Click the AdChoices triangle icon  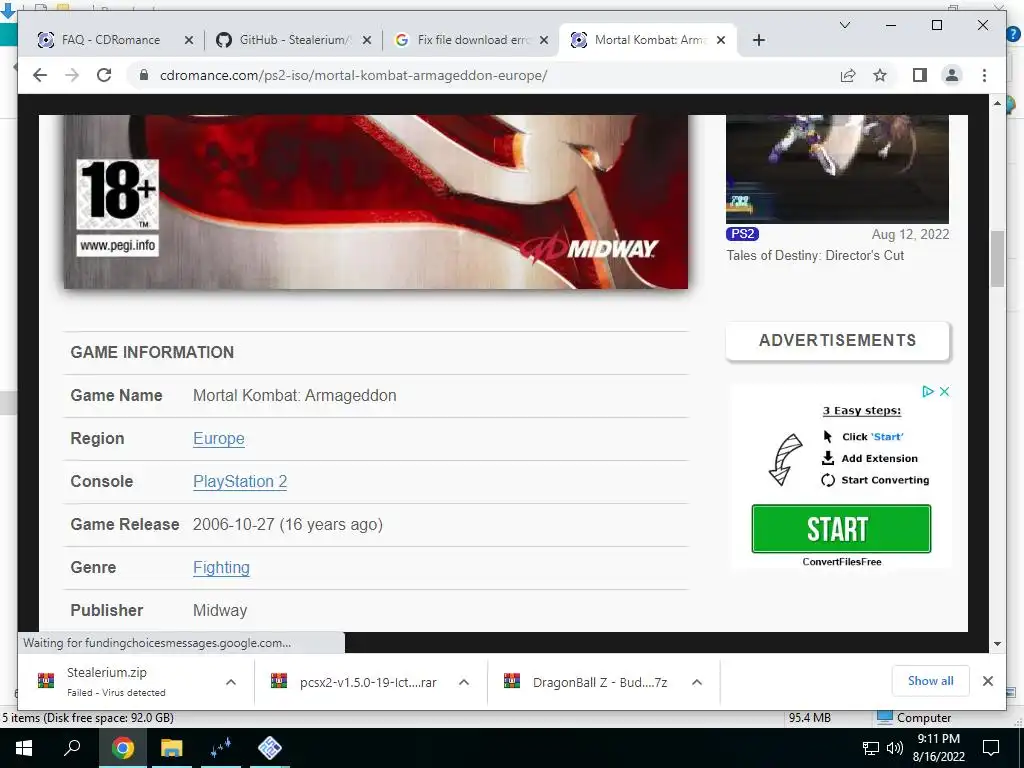click(927, 391)
